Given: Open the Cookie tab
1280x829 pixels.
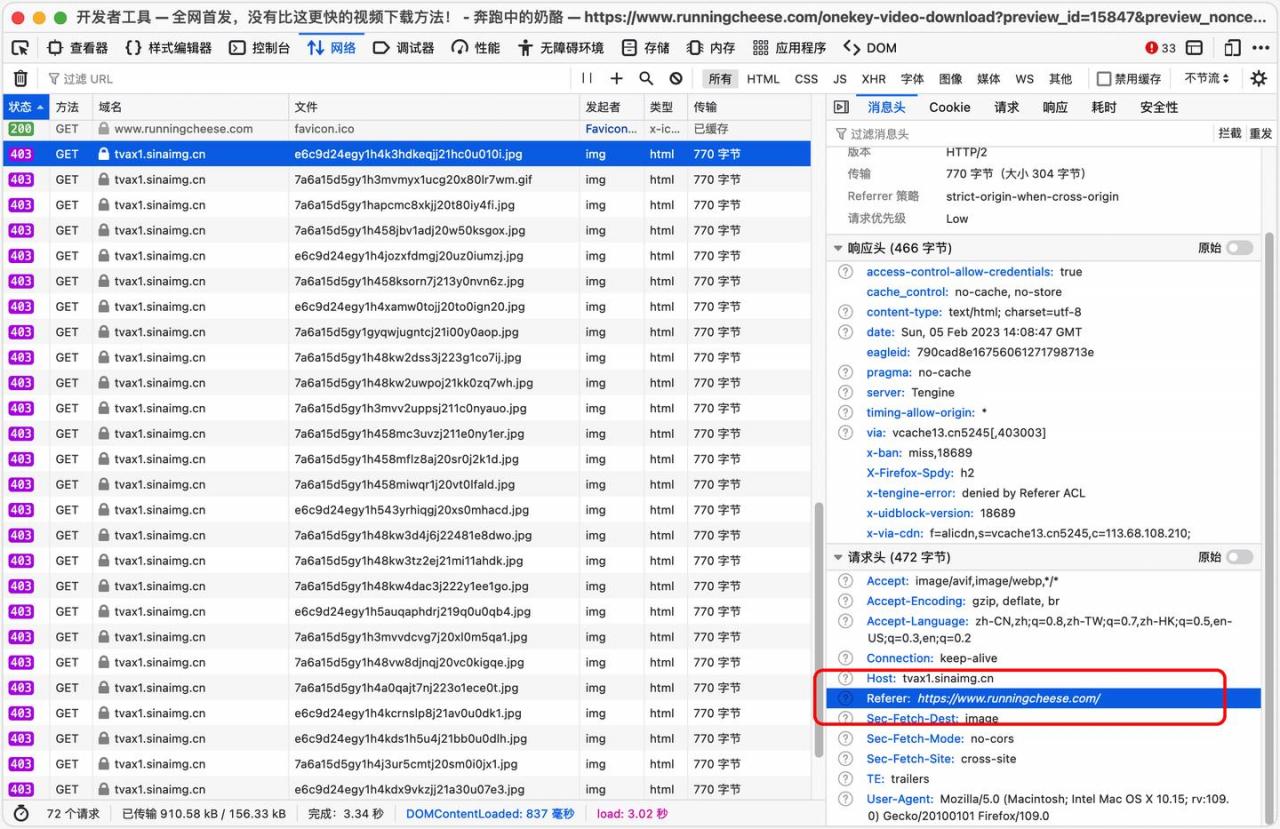Looking at the screenshot, I should [949, 107].
